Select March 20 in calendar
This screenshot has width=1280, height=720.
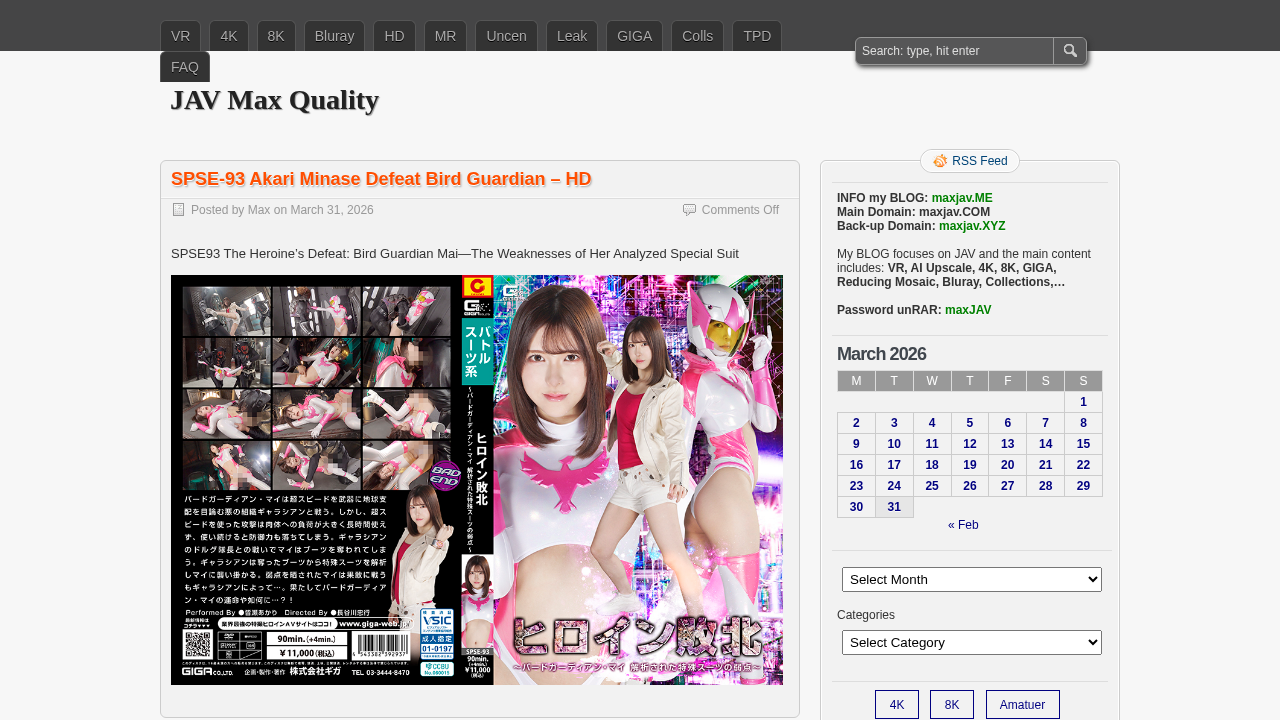1007,465
